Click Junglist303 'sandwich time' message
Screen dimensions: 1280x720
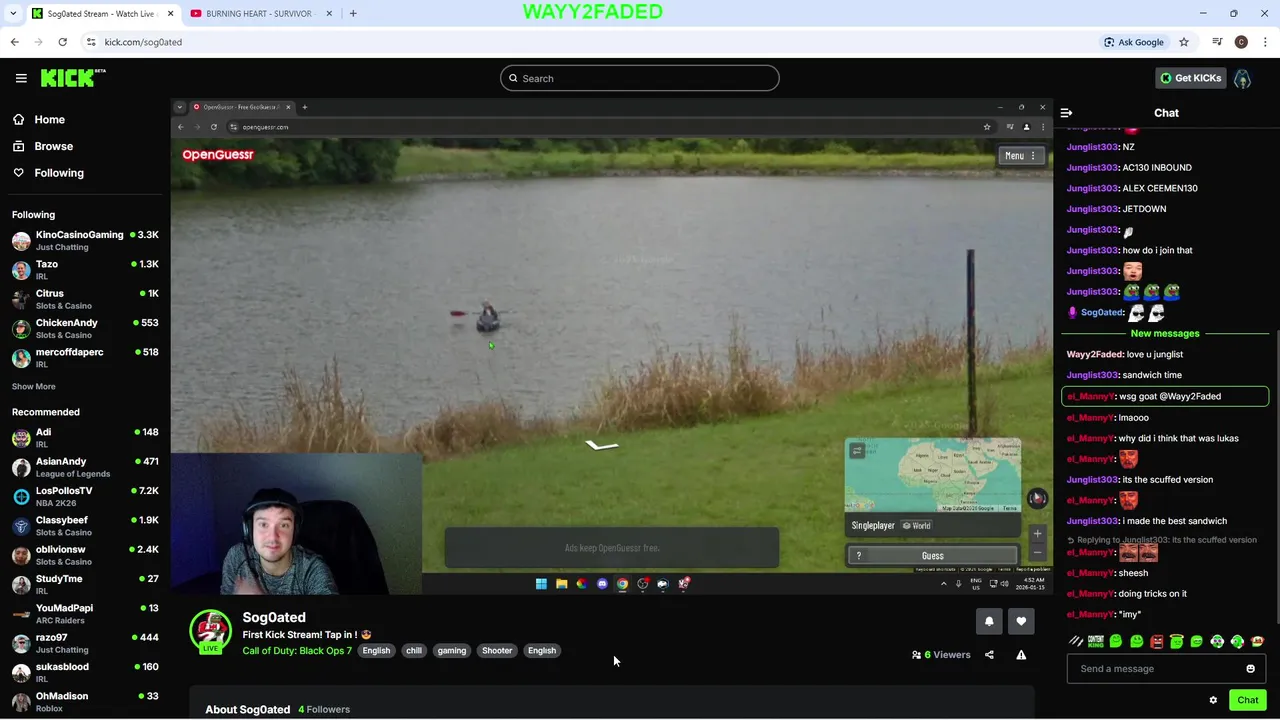(1124, 375)
